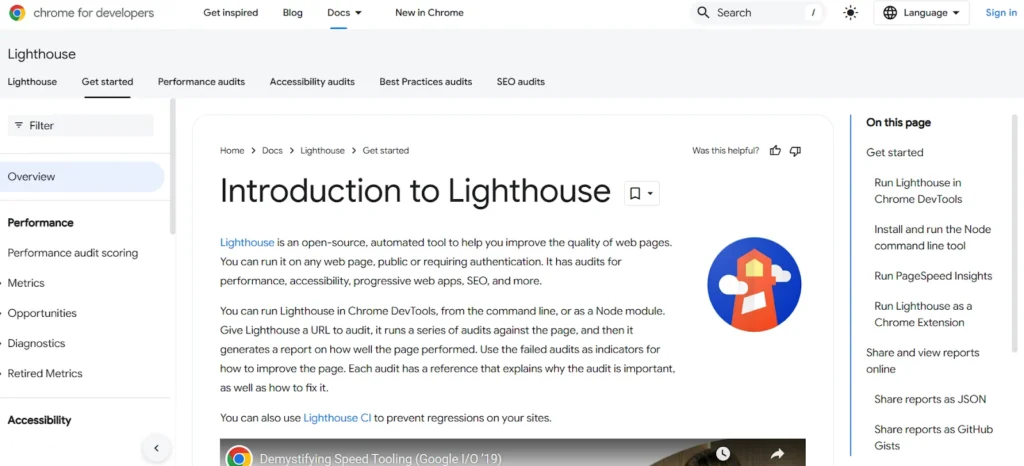Click the Accessibility sidebar section heading

point(39,420)
